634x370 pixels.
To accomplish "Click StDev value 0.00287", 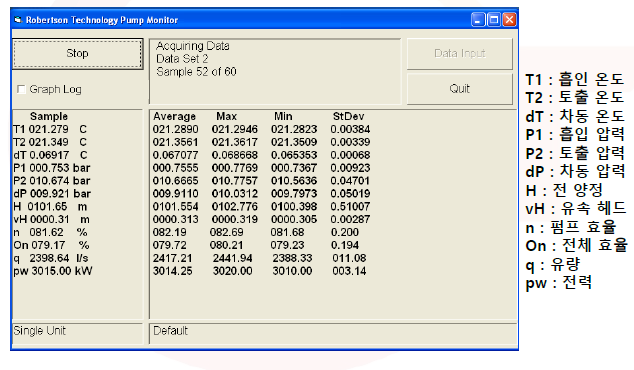I will [350, 220].
